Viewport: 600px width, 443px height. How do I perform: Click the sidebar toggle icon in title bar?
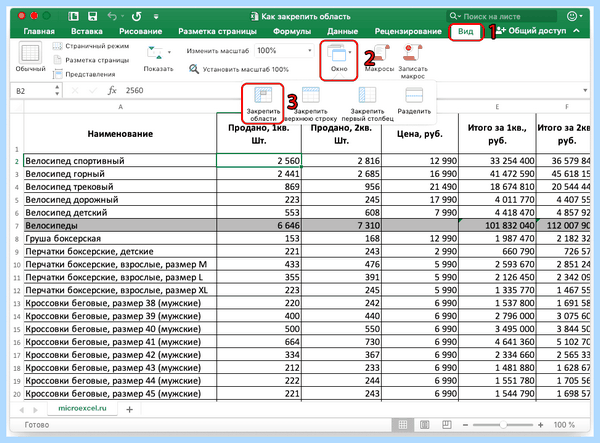click(x=73, y=16)
